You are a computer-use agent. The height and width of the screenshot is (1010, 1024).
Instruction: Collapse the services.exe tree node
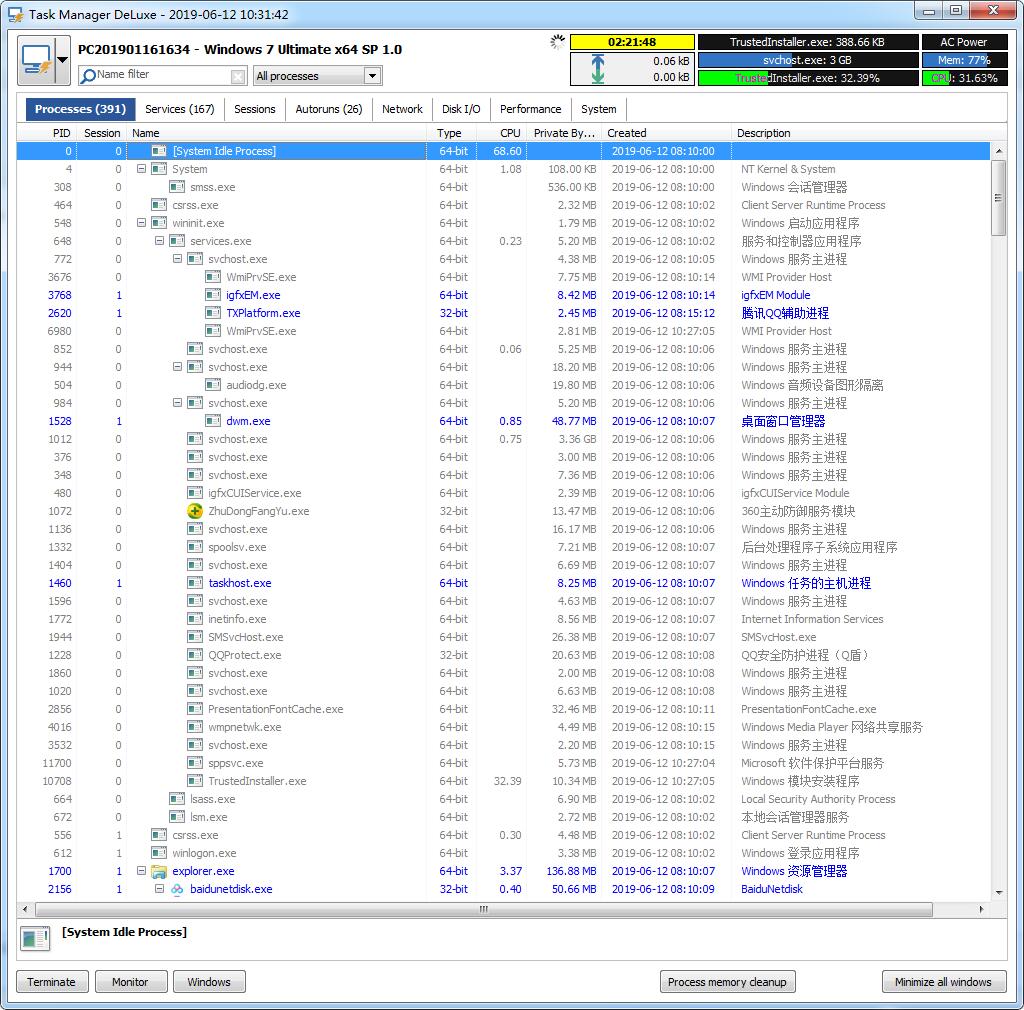[x=159, y=241]
